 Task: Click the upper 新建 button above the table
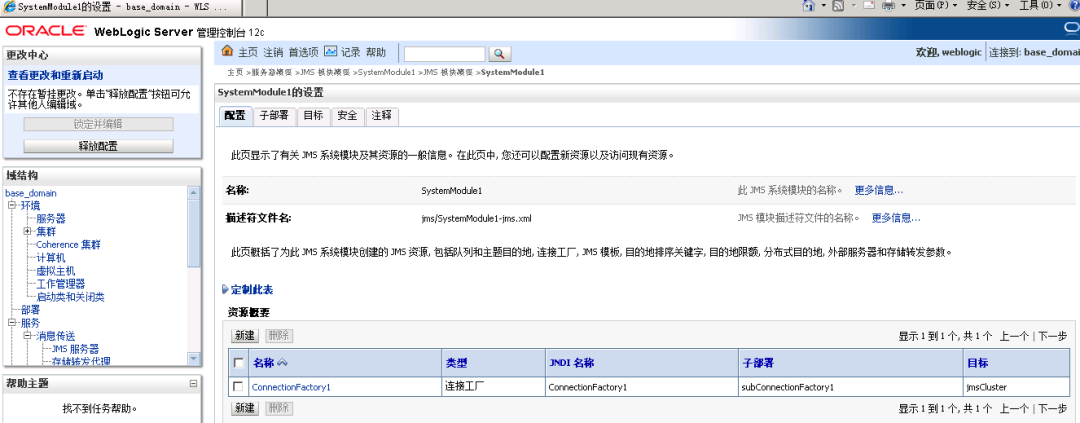[245, 336]
